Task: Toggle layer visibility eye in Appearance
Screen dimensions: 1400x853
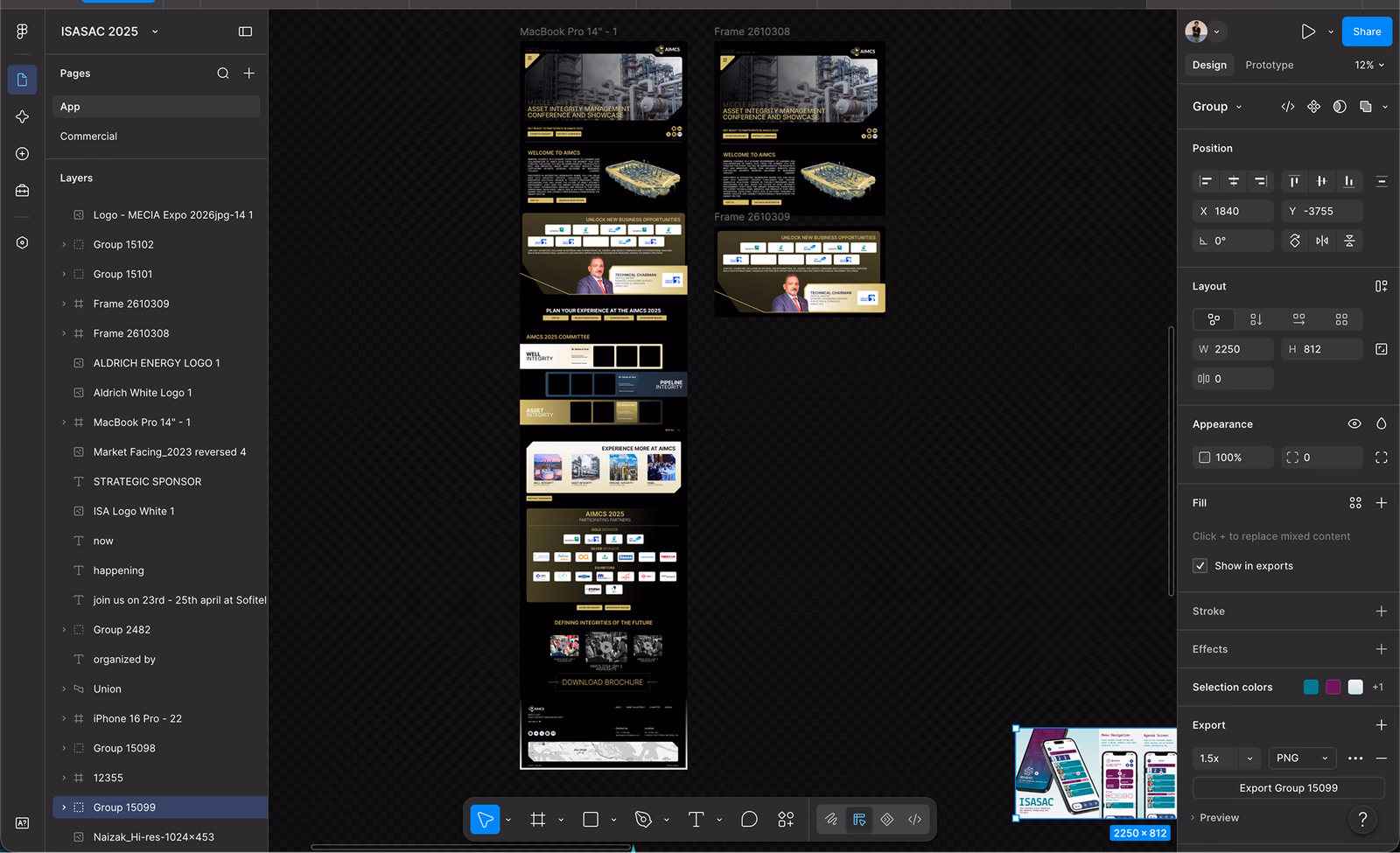Action: click(1354, 424)
